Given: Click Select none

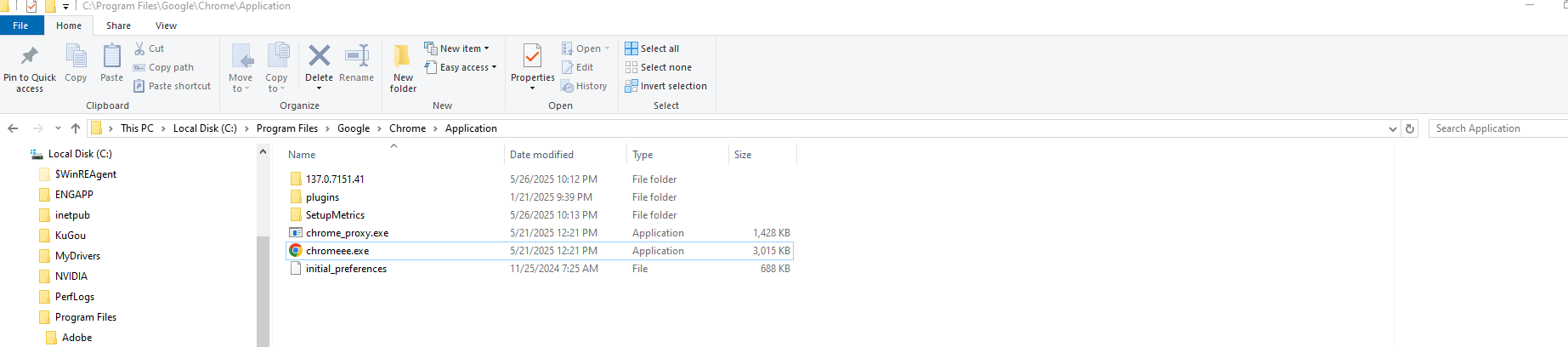Looking at the screenshot, I should coord(658,67).
